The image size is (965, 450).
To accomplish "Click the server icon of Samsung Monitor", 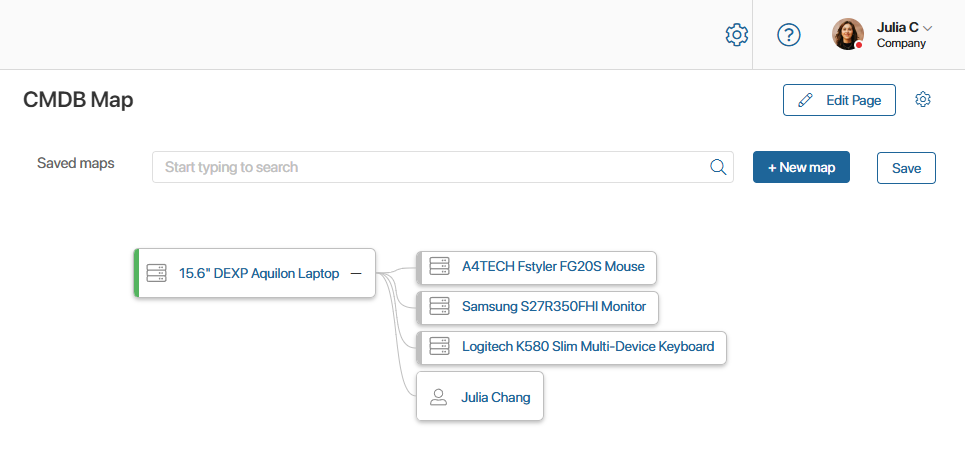I will [439, 306].
